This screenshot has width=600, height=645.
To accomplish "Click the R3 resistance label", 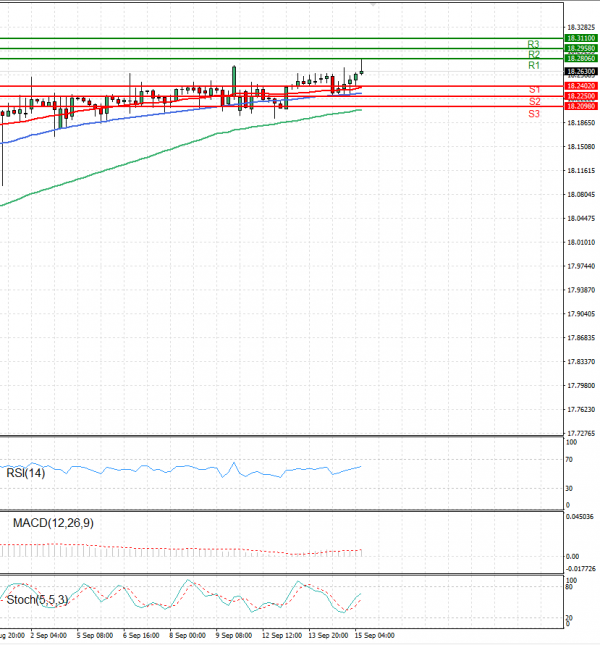I will [533, 44].
